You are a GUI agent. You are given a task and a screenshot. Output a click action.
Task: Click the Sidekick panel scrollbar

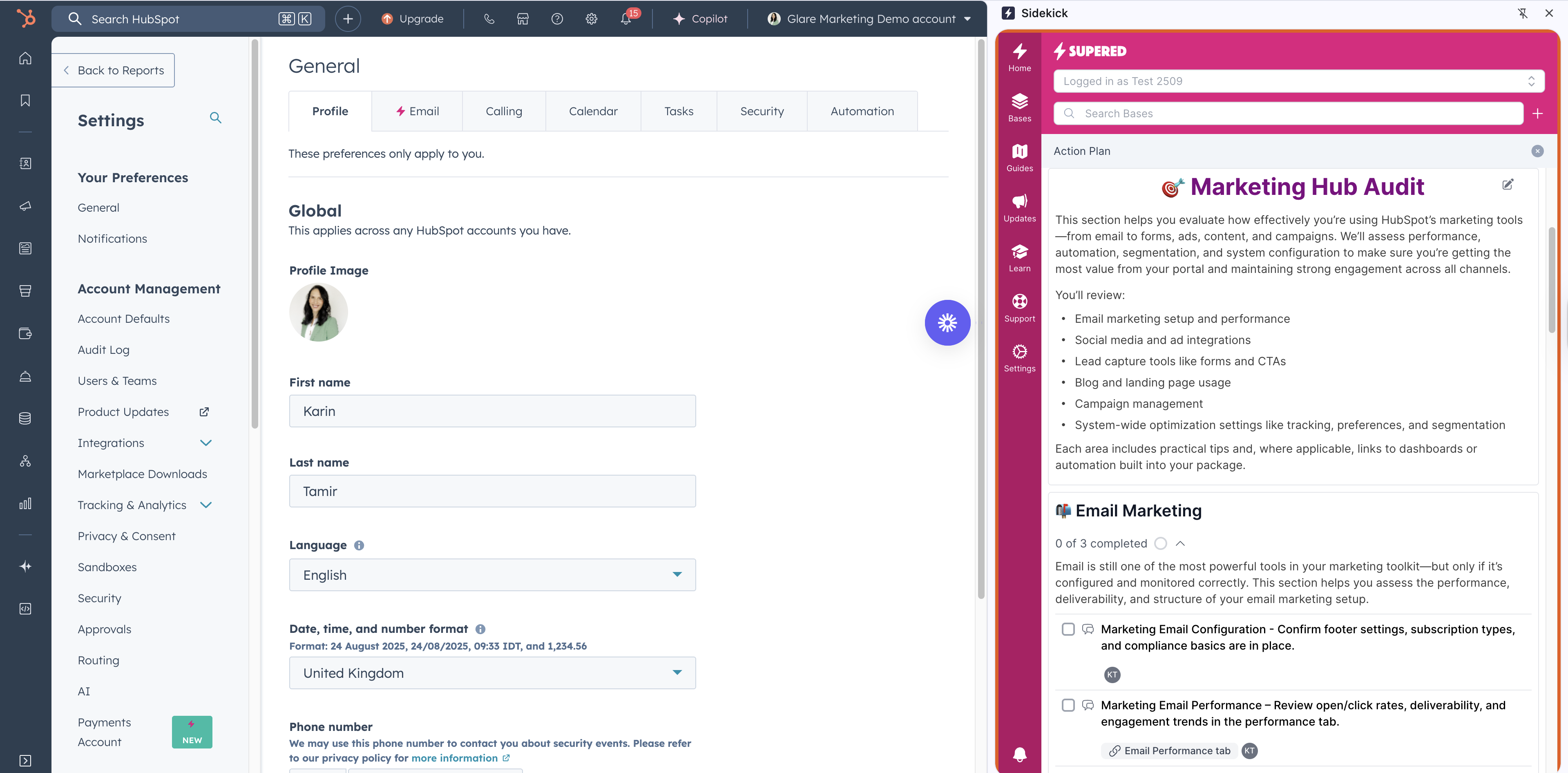point(1552,280)
